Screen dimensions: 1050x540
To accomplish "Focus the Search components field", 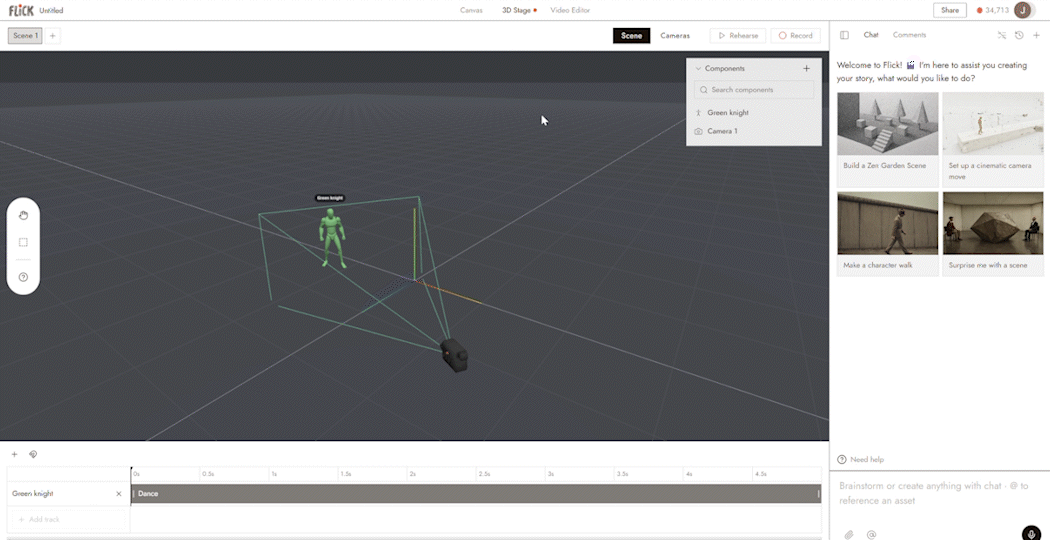I will coord(754,90).
